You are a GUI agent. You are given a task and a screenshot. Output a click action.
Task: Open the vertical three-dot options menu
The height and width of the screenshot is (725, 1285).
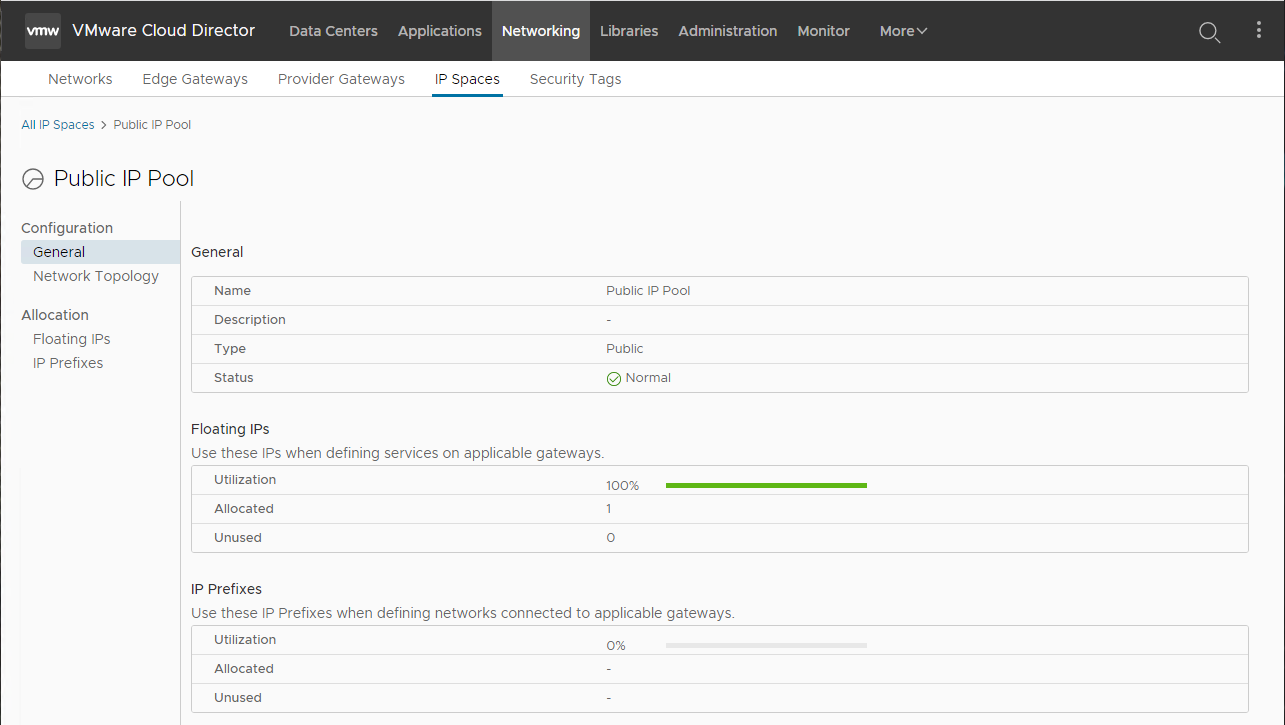(x=1259, y=31)
